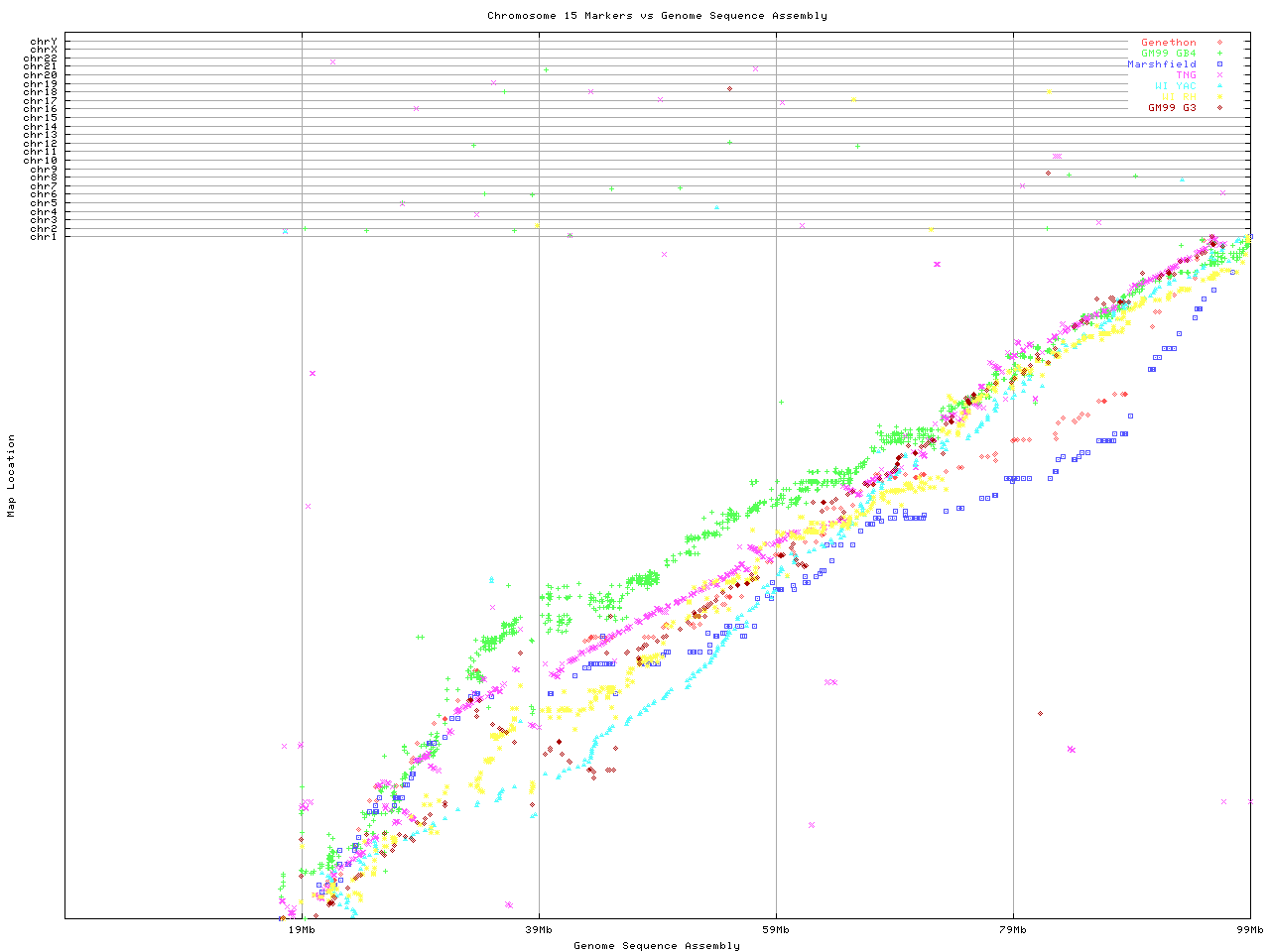Click the green plus GM99 GB4 legend marker
Image resolution: width=1270 pixels, height=952 pixels.
click(x=1219, y=54)
